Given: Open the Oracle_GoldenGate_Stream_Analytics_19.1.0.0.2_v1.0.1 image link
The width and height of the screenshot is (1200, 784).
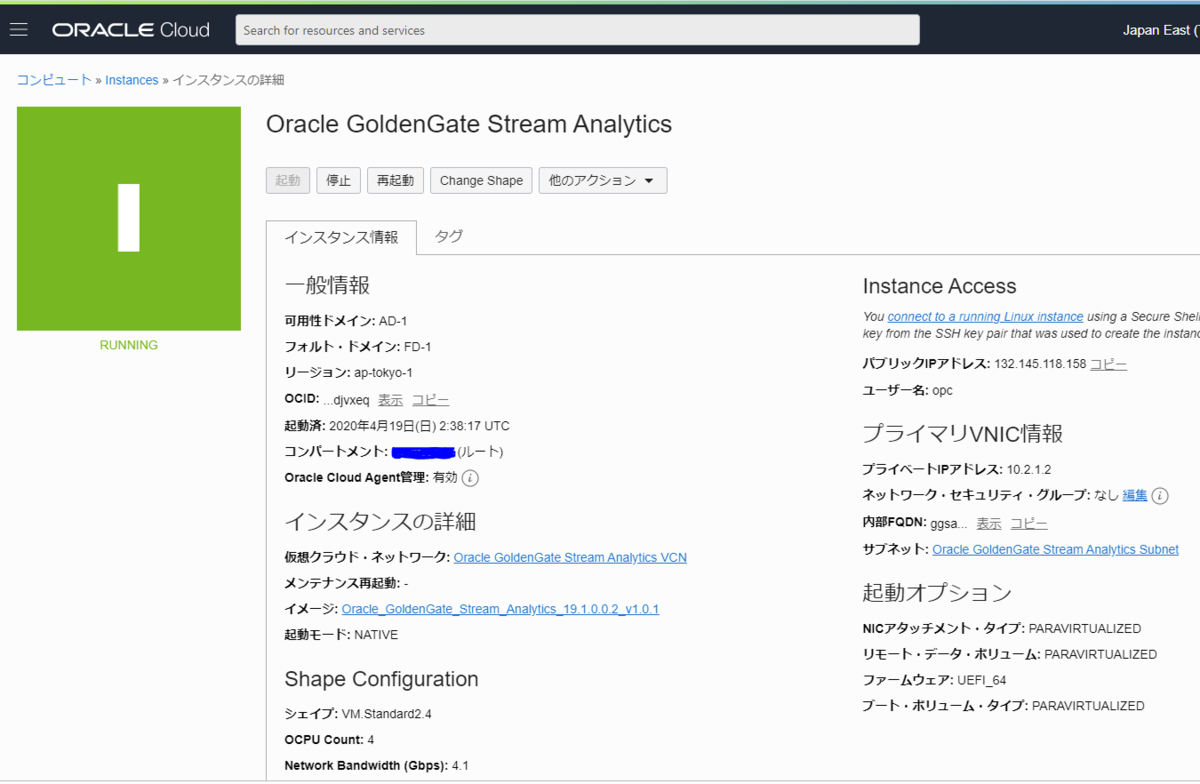Looking at the screenshot, I should pos(500,609).
